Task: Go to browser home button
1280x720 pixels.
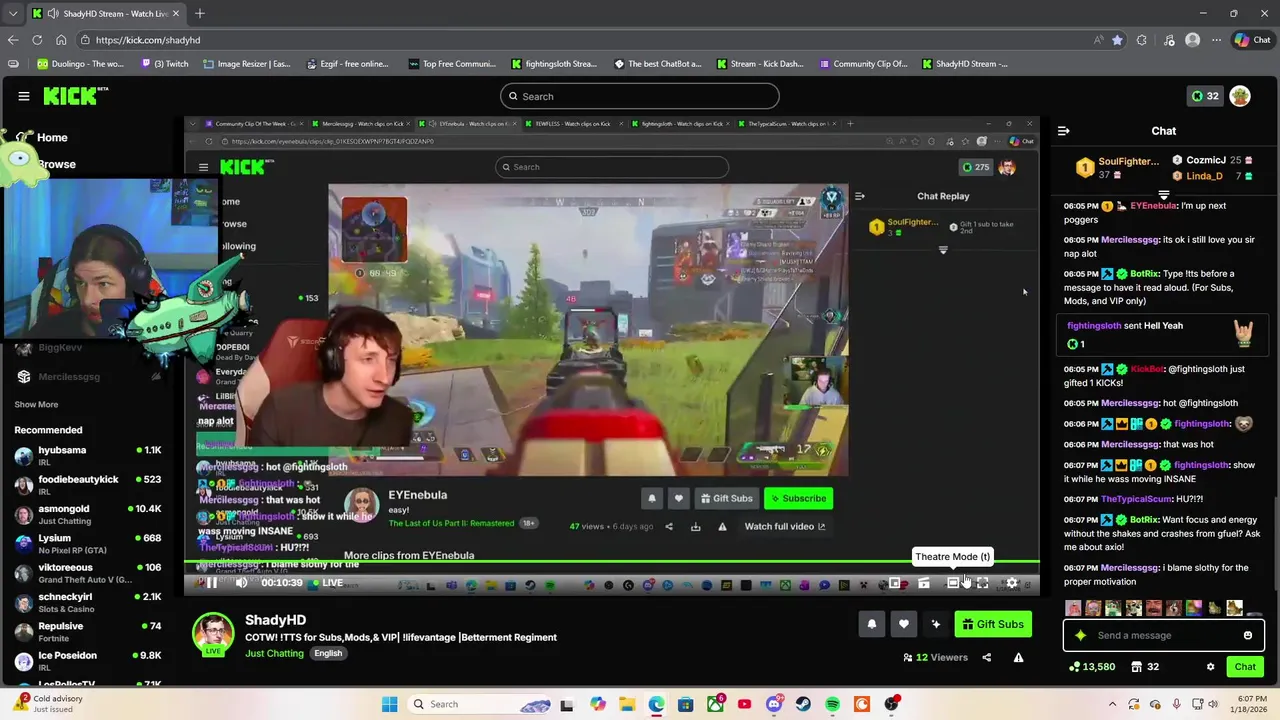Action: 61,40
